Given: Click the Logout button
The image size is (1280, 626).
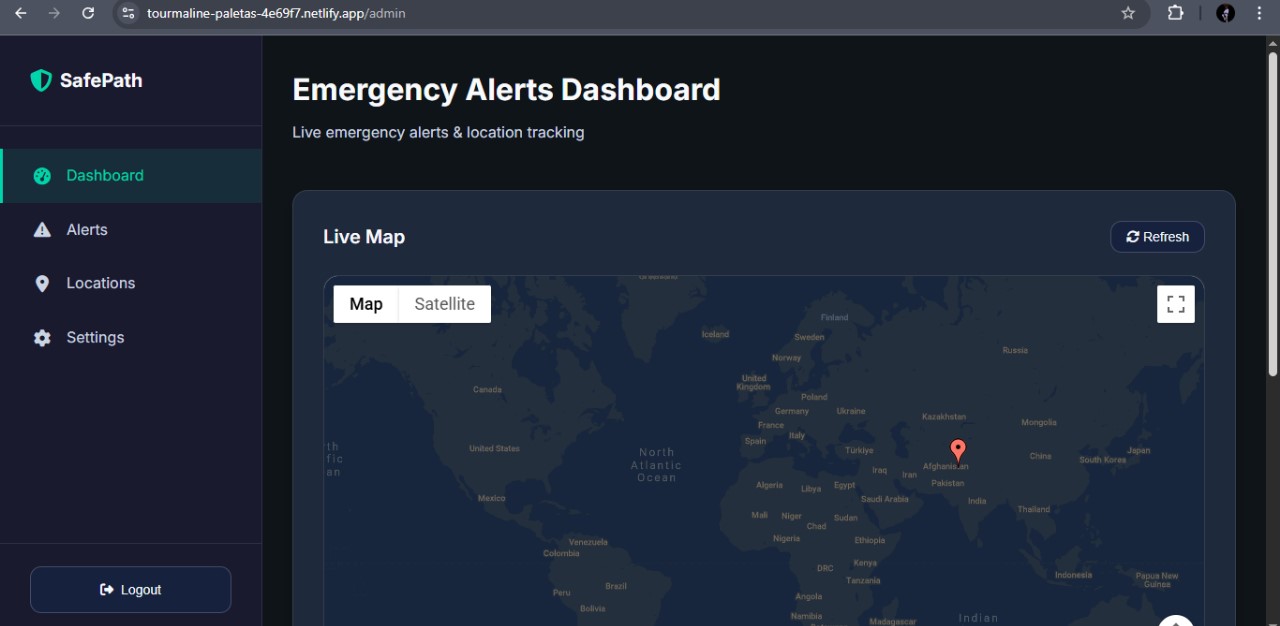Looking at the screenshot, I should [131, 590].
